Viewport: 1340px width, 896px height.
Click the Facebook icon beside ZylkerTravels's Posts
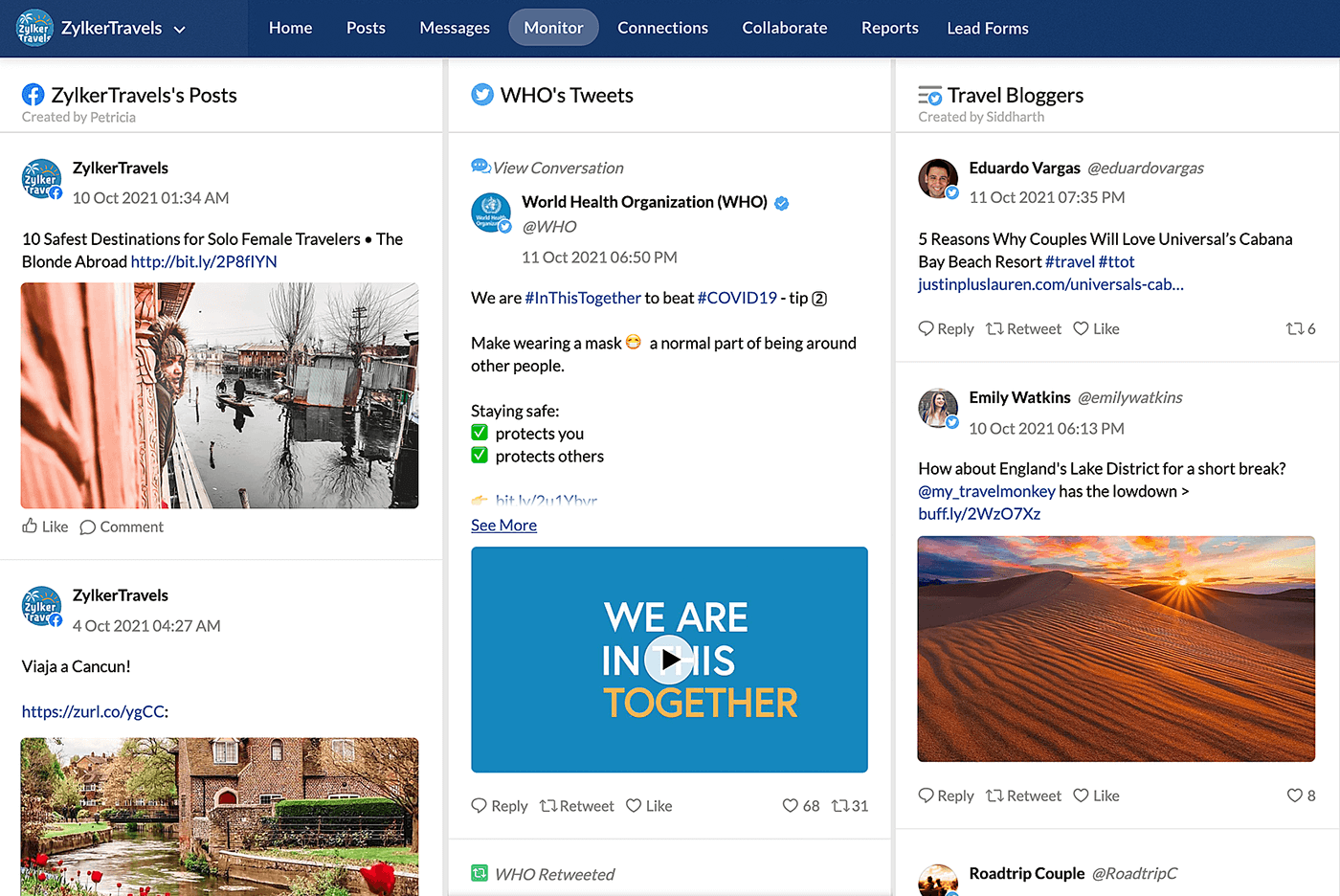click(33, 95)
